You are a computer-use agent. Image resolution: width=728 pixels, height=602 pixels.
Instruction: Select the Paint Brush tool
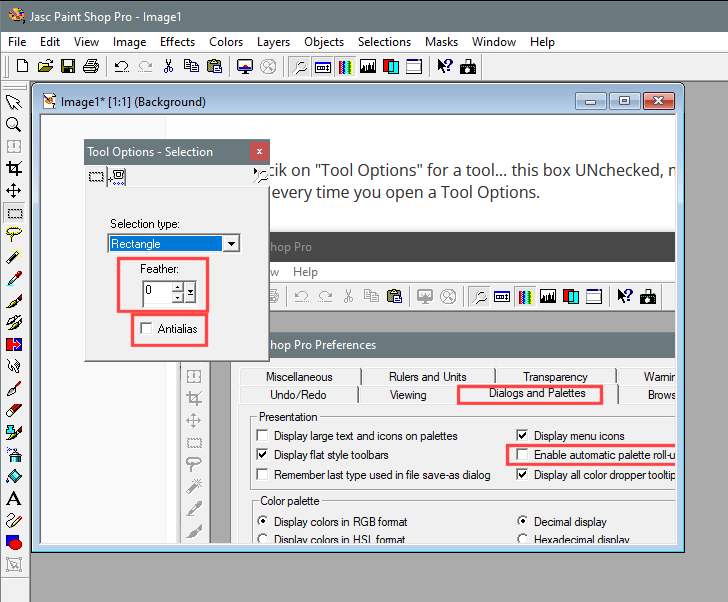14,301
